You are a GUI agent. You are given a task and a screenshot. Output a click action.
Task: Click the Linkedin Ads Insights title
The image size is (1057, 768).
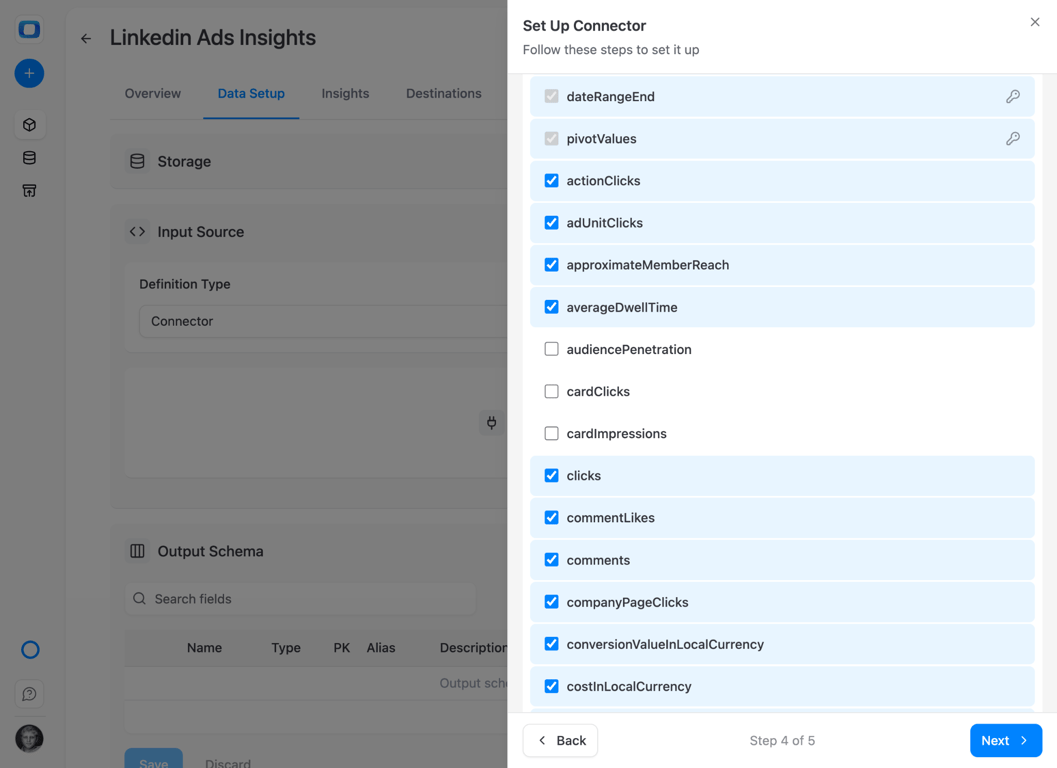(x=212, y=38)
